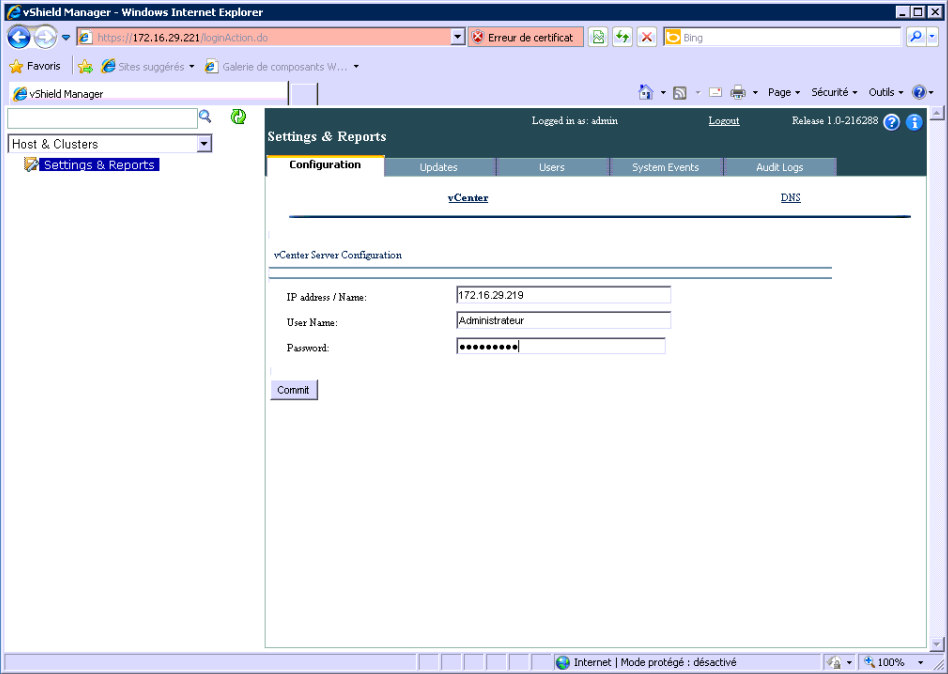Click the search magnifier icon in left panel
Viewport: 948px width, 674px height.
tap(206, 117)
